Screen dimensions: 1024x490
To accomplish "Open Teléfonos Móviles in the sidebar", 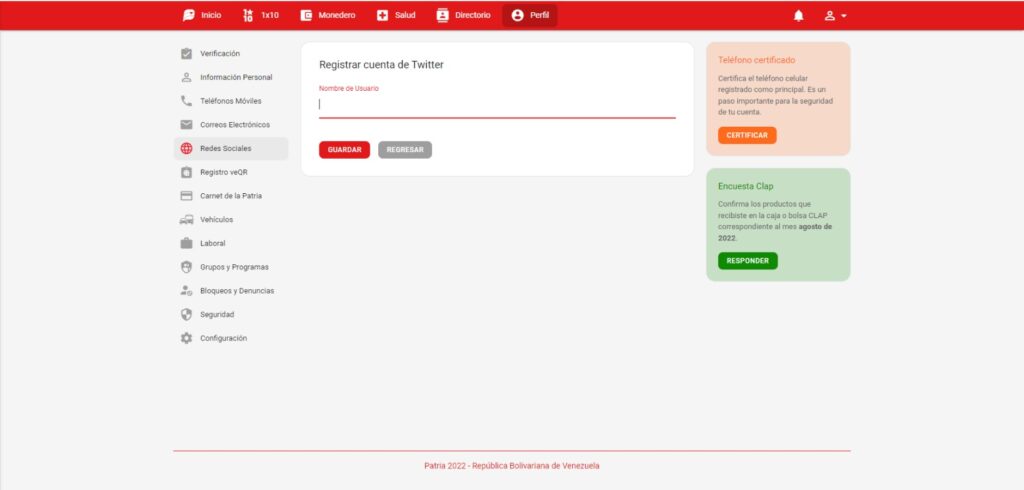I will (231, 101).
